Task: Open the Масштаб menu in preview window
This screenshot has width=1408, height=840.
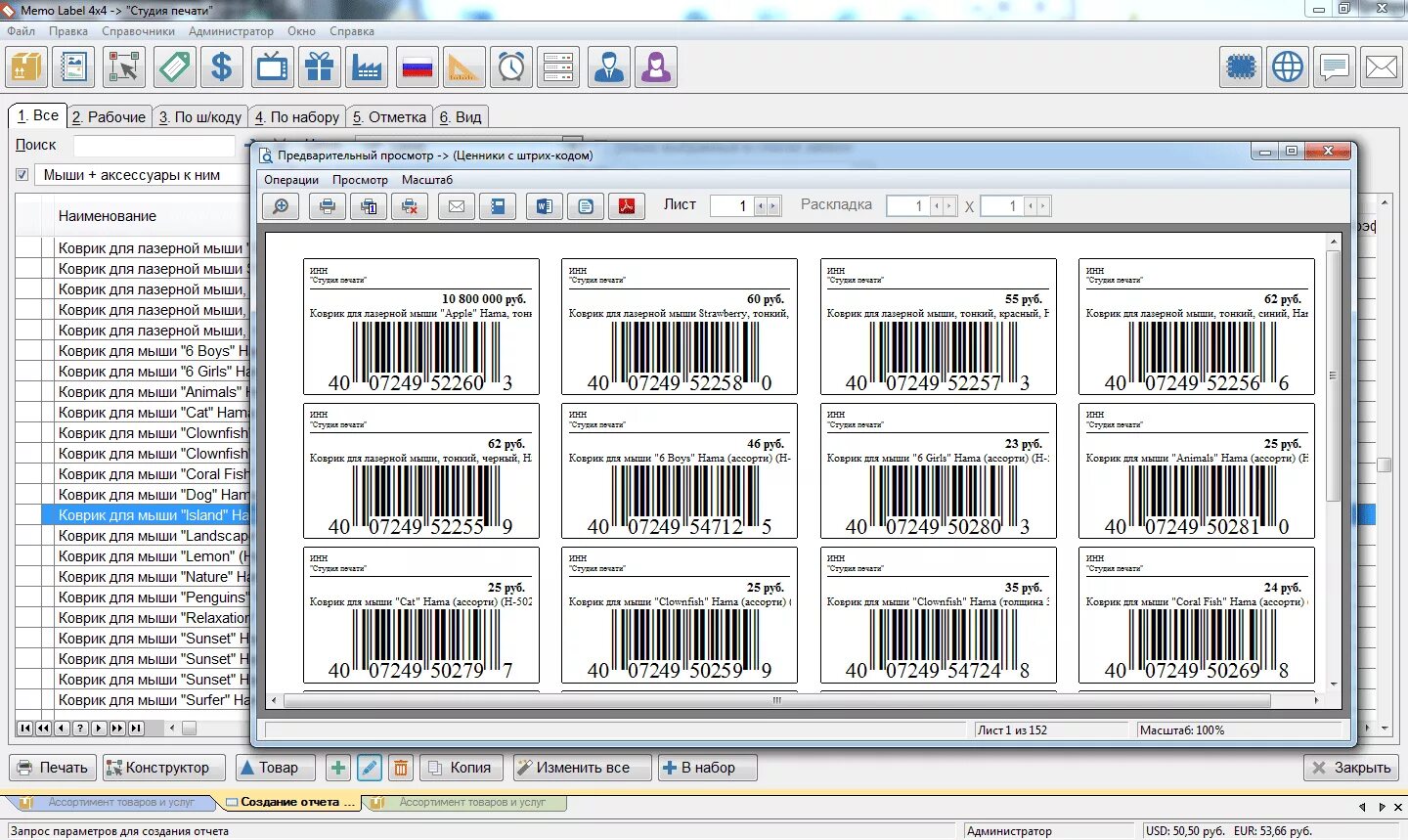Action: [427, 180]
